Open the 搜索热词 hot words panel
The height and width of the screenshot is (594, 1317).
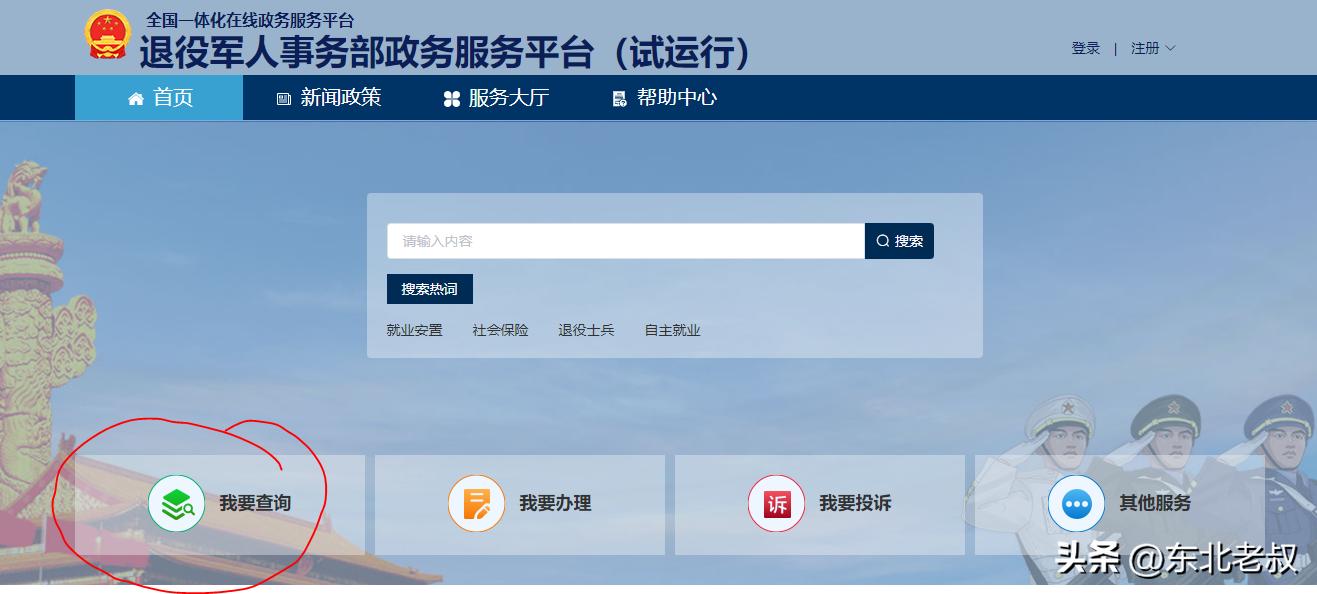click(431, 289)
